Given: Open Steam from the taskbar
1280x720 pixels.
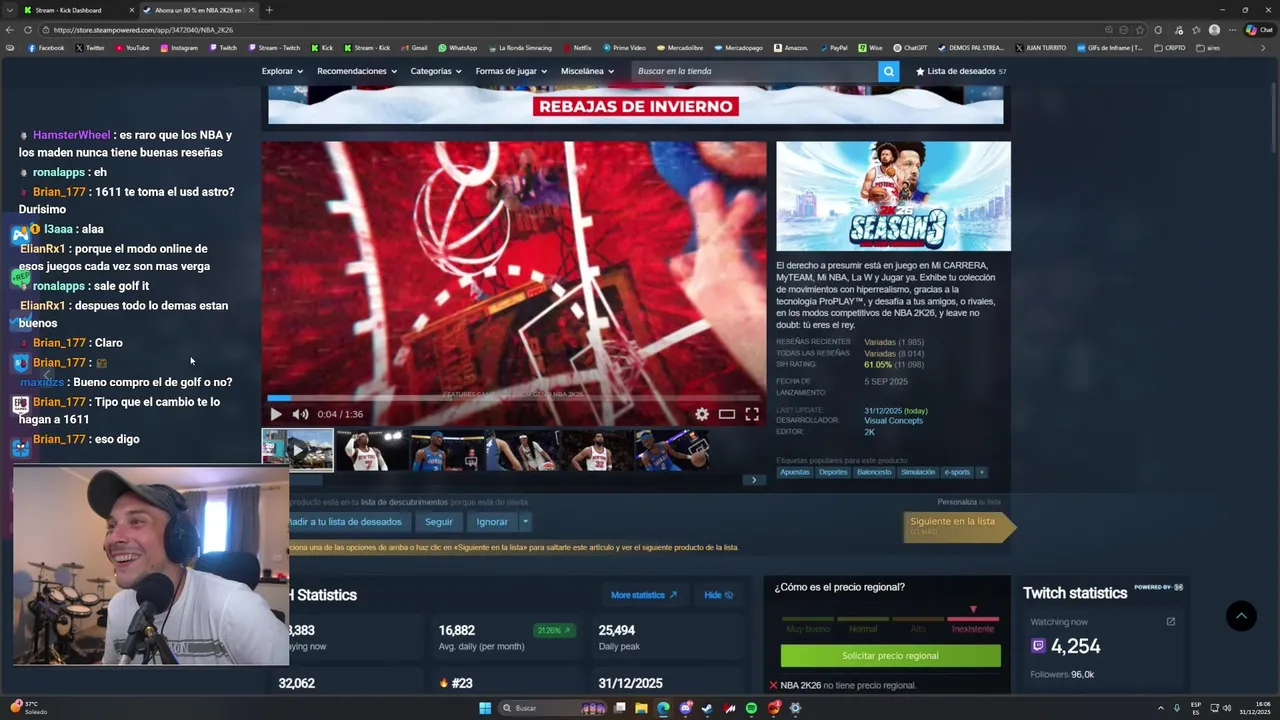Looking at the screenshot, I should tap(707, 708).
